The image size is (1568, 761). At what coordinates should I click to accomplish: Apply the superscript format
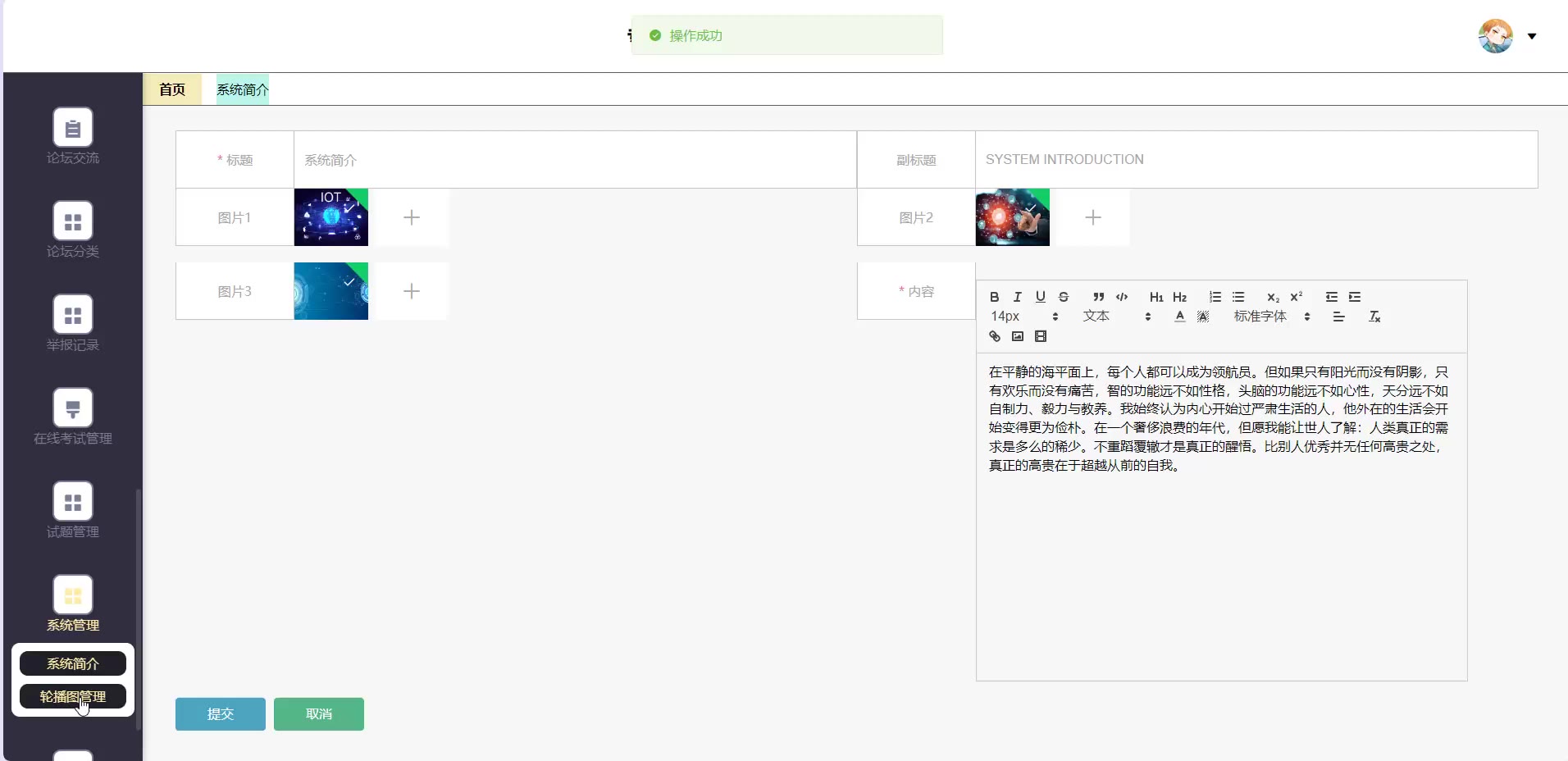[x=1296, y=297]
